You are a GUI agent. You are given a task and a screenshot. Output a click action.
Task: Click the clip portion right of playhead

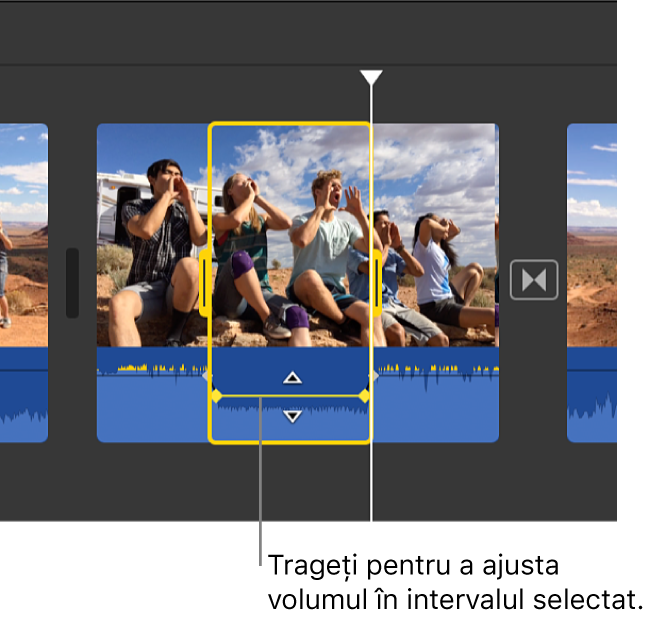coord(435,235)
